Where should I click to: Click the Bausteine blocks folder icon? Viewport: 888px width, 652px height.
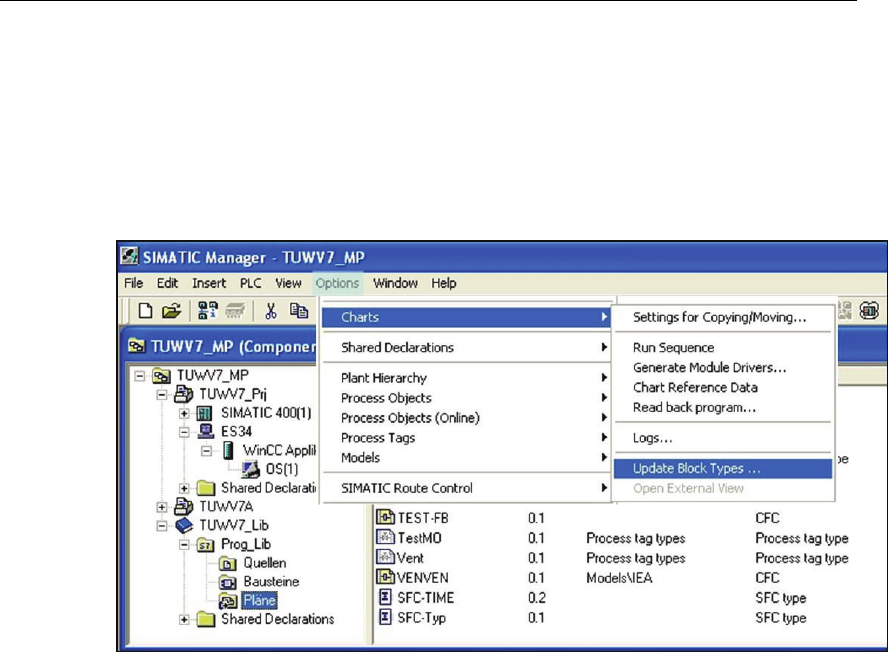coord(227,582)
